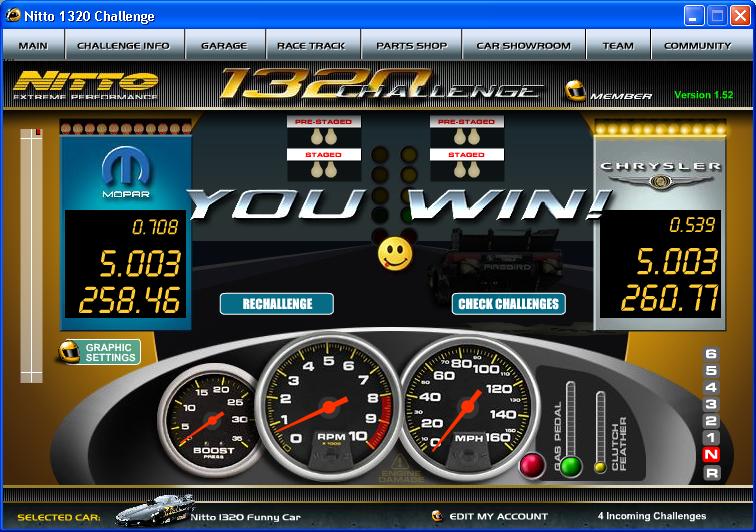Click the RECHALLENGE button
Image resolution: width=756 pixels, height=532 pixels.
[277, 304]
